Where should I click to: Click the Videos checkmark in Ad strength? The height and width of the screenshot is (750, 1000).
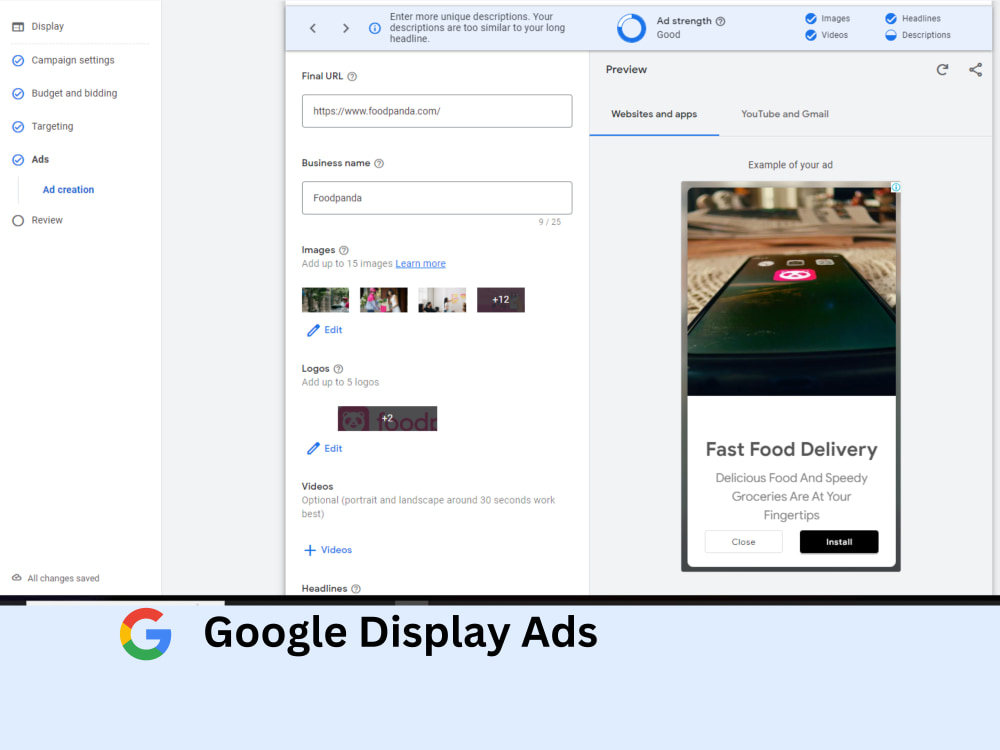click(x=811, y=35)
